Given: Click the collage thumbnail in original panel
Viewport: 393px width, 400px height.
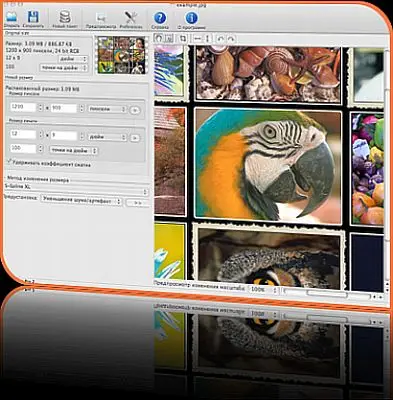Looking at the screenshot, I should 122,55.
